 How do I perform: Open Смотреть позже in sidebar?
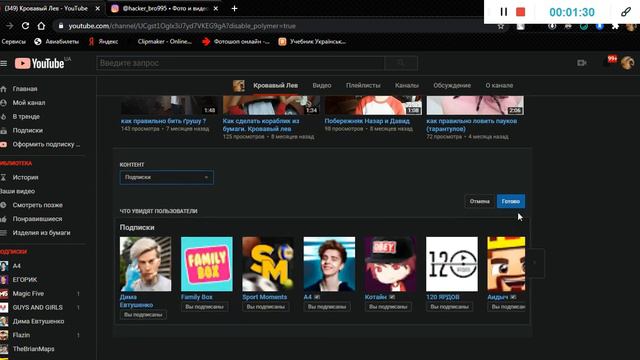click(x=37, y=205)
